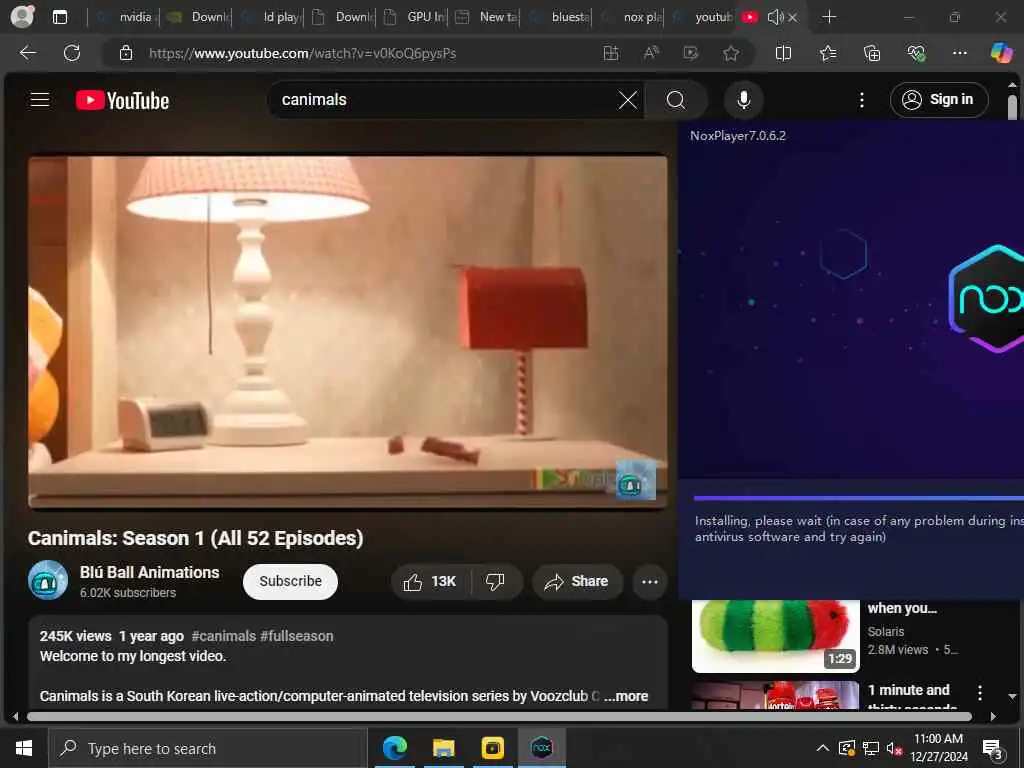Activate Read aloud icon in address bar
Viewport: 1024px width, 768px height.
click(x=651, y=53)
